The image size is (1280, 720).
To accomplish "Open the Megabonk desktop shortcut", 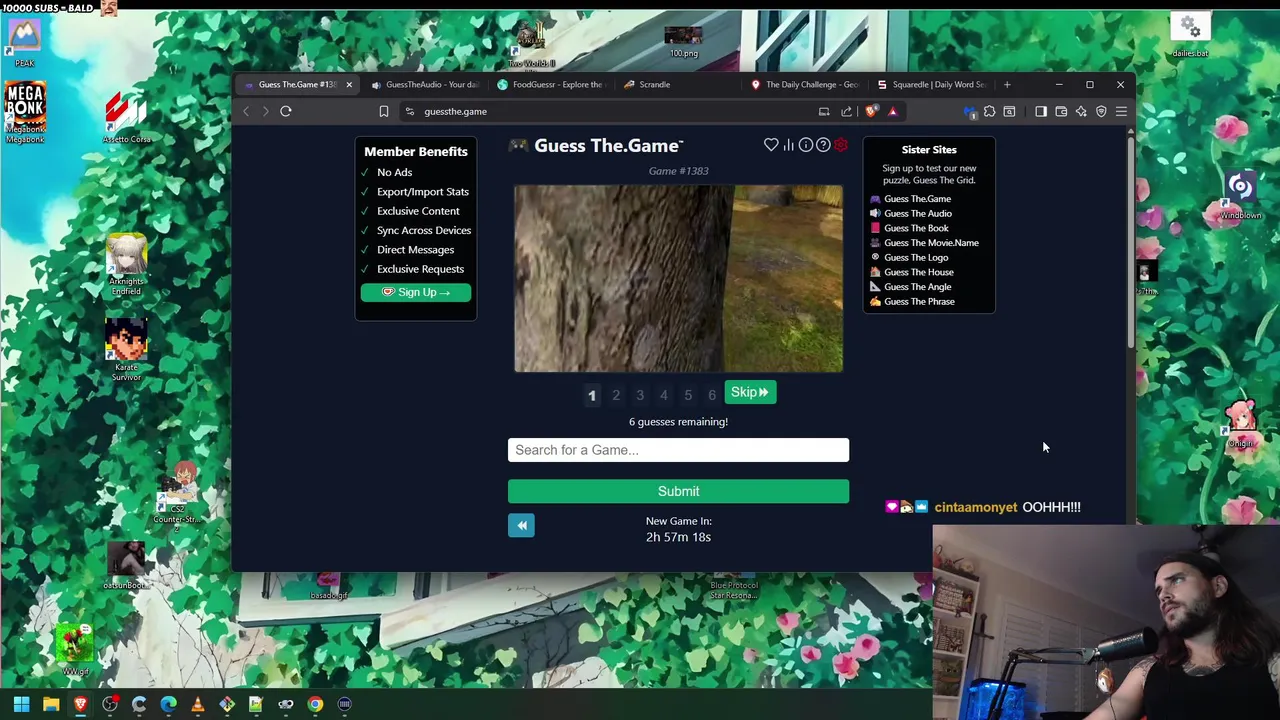I will point(24,112).
